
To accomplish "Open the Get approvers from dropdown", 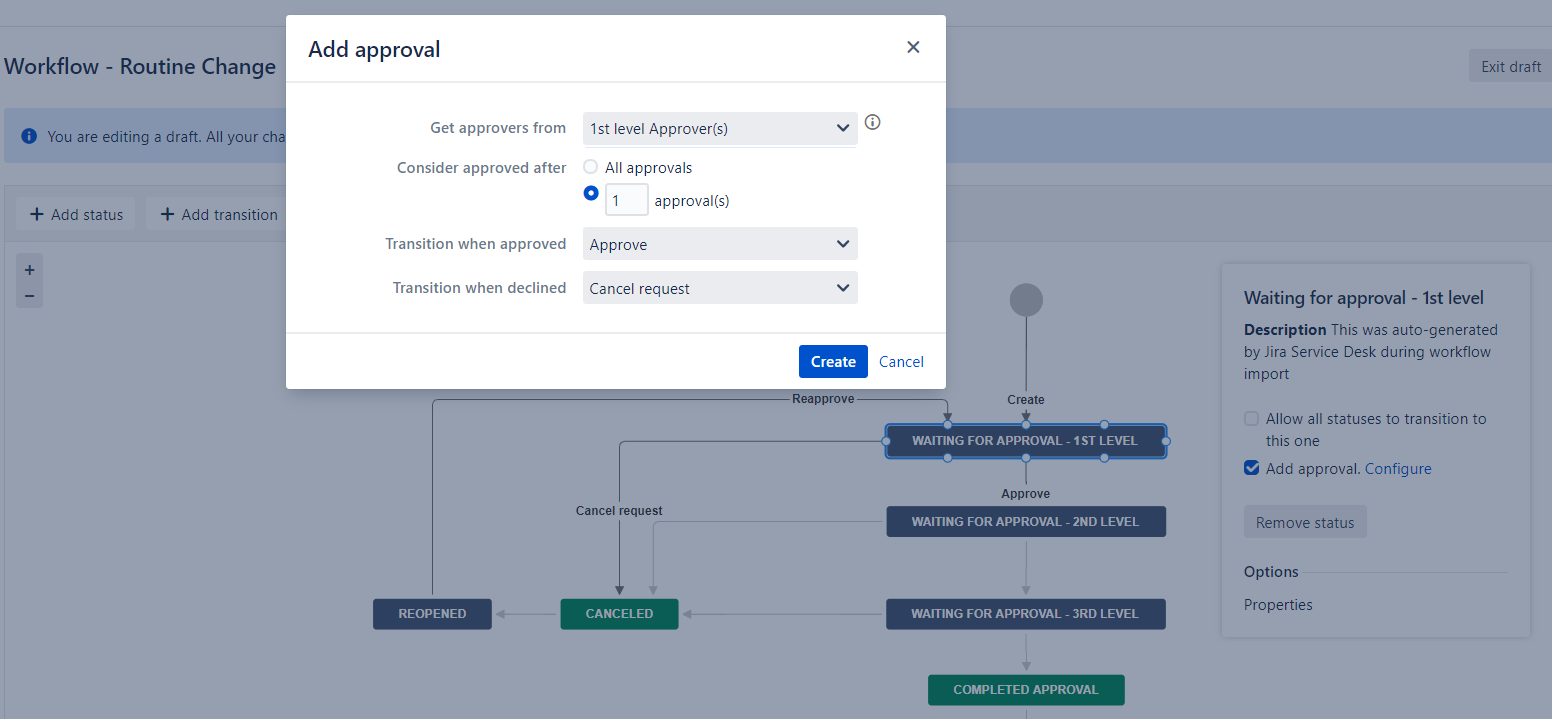I will tap(720, 128).
